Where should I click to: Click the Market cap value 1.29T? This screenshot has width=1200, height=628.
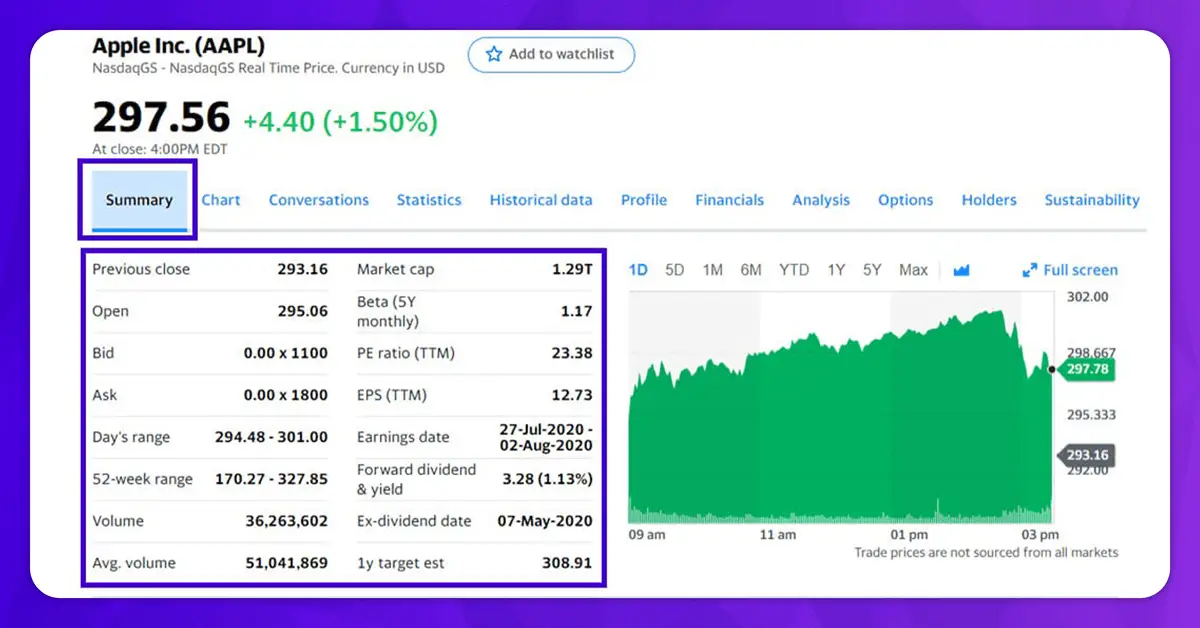[573, 269]
